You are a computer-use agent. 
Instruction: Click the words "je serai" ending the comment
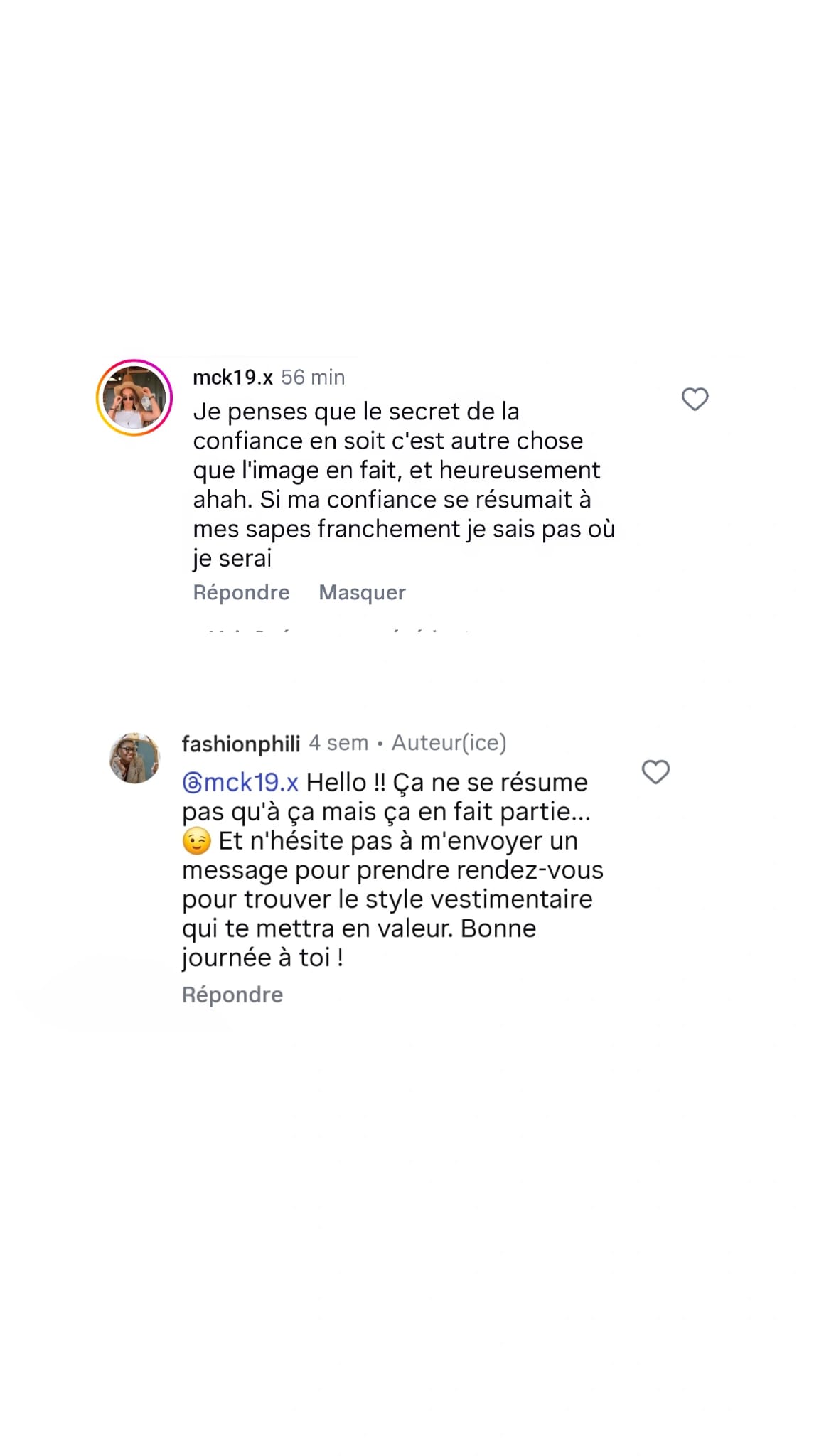(x=232, y=559)
